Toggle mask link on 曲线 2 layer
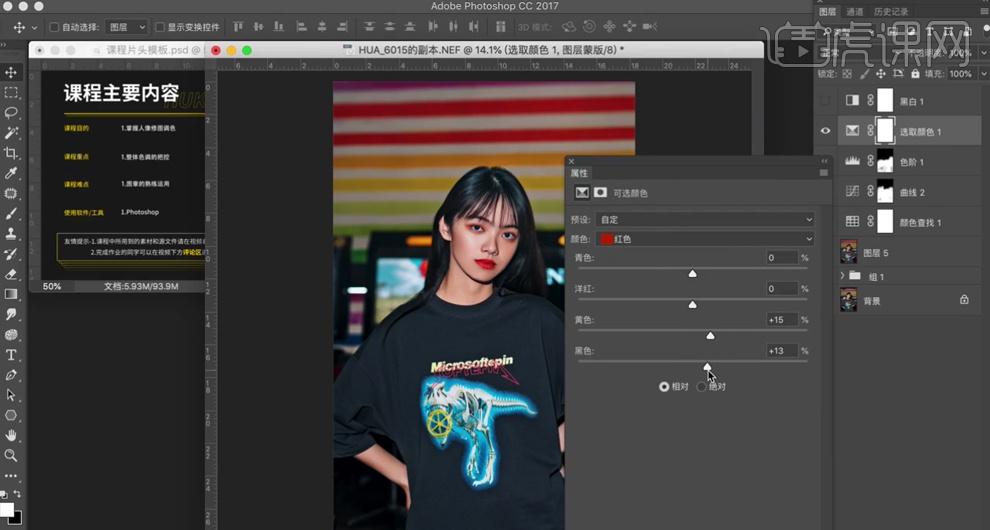The image size is (990, 530). click(871, 192)
